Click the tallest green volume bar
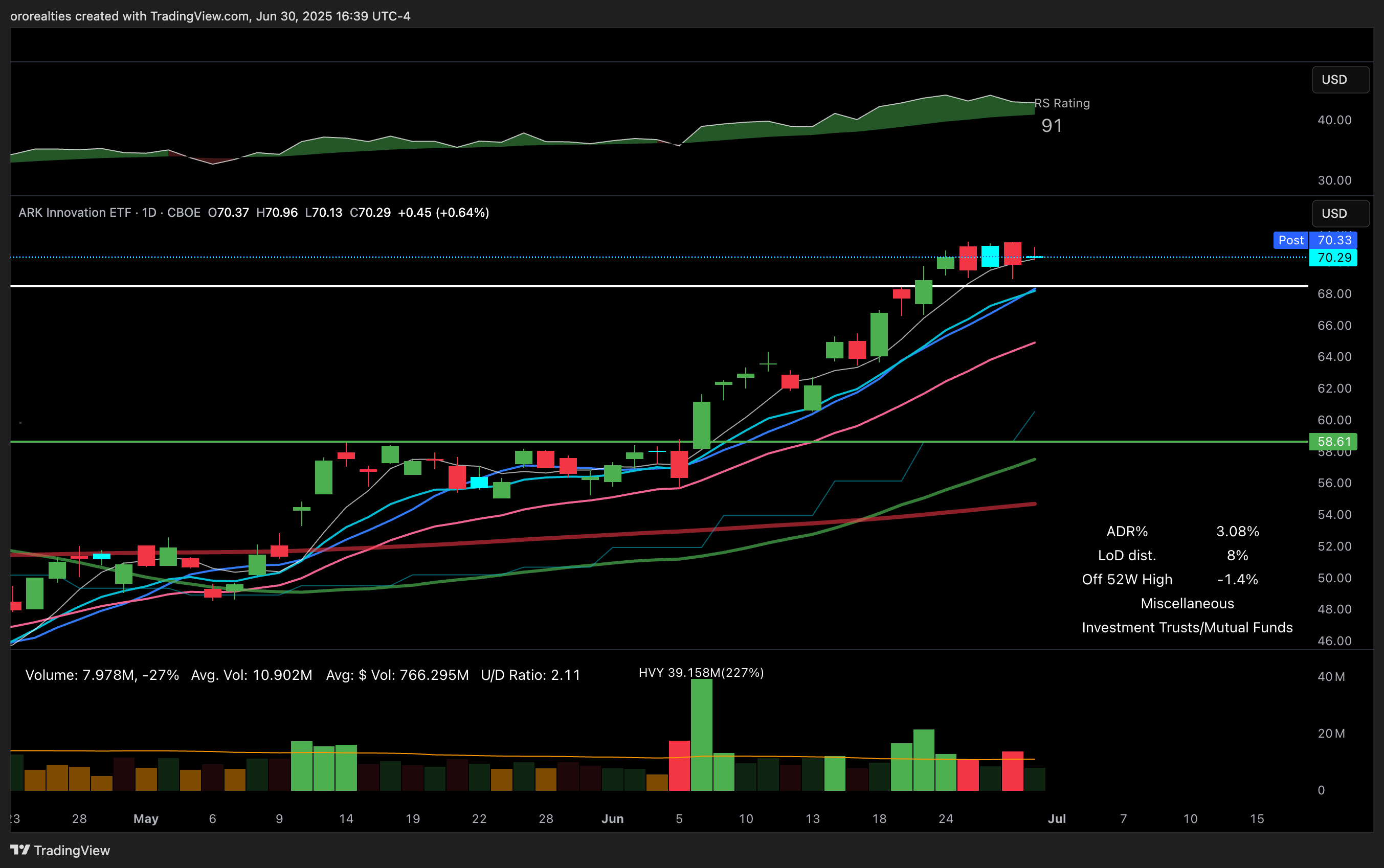The height and width of the screenshot is (868, 1384). pyautogui.click(x=701, y=735)
